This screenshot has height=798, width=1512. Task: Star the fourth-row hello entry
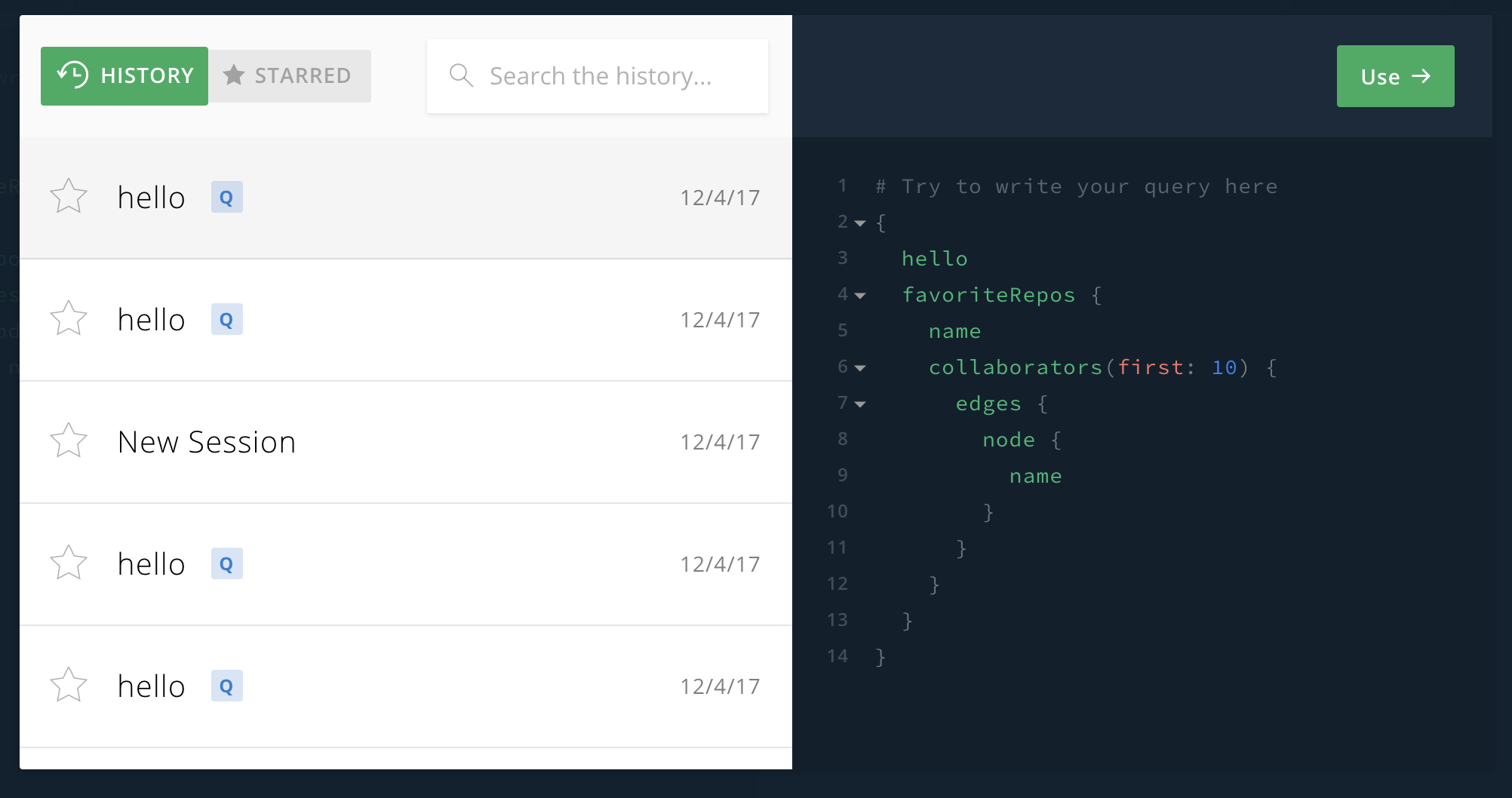69,563
